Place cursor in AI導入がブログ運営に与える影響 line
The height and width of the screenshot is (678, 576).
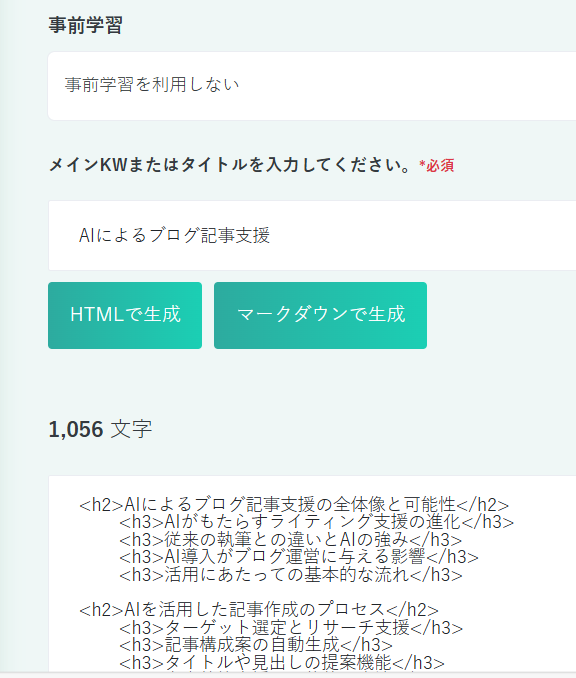coord(299,557)
